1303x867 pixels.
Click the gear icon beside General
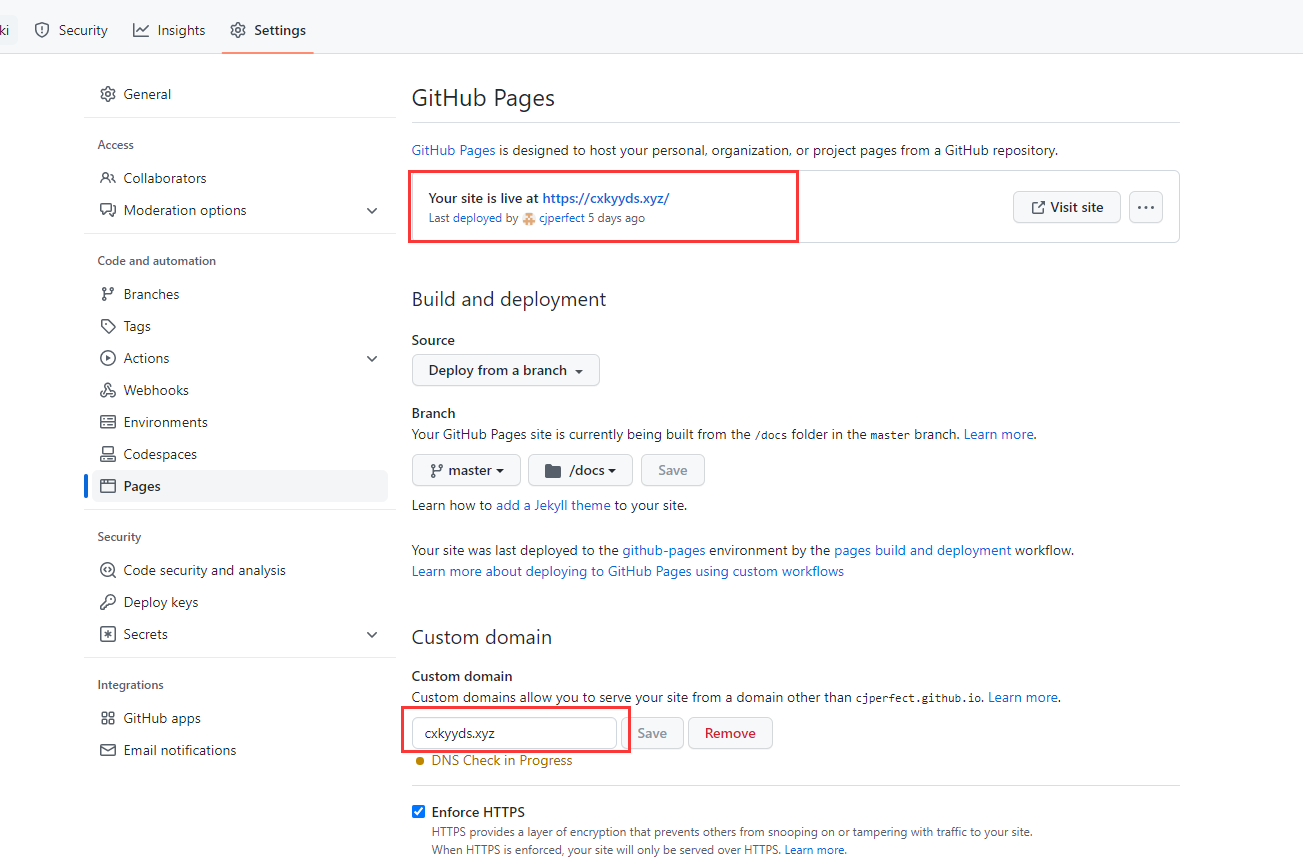pos(108,94)
